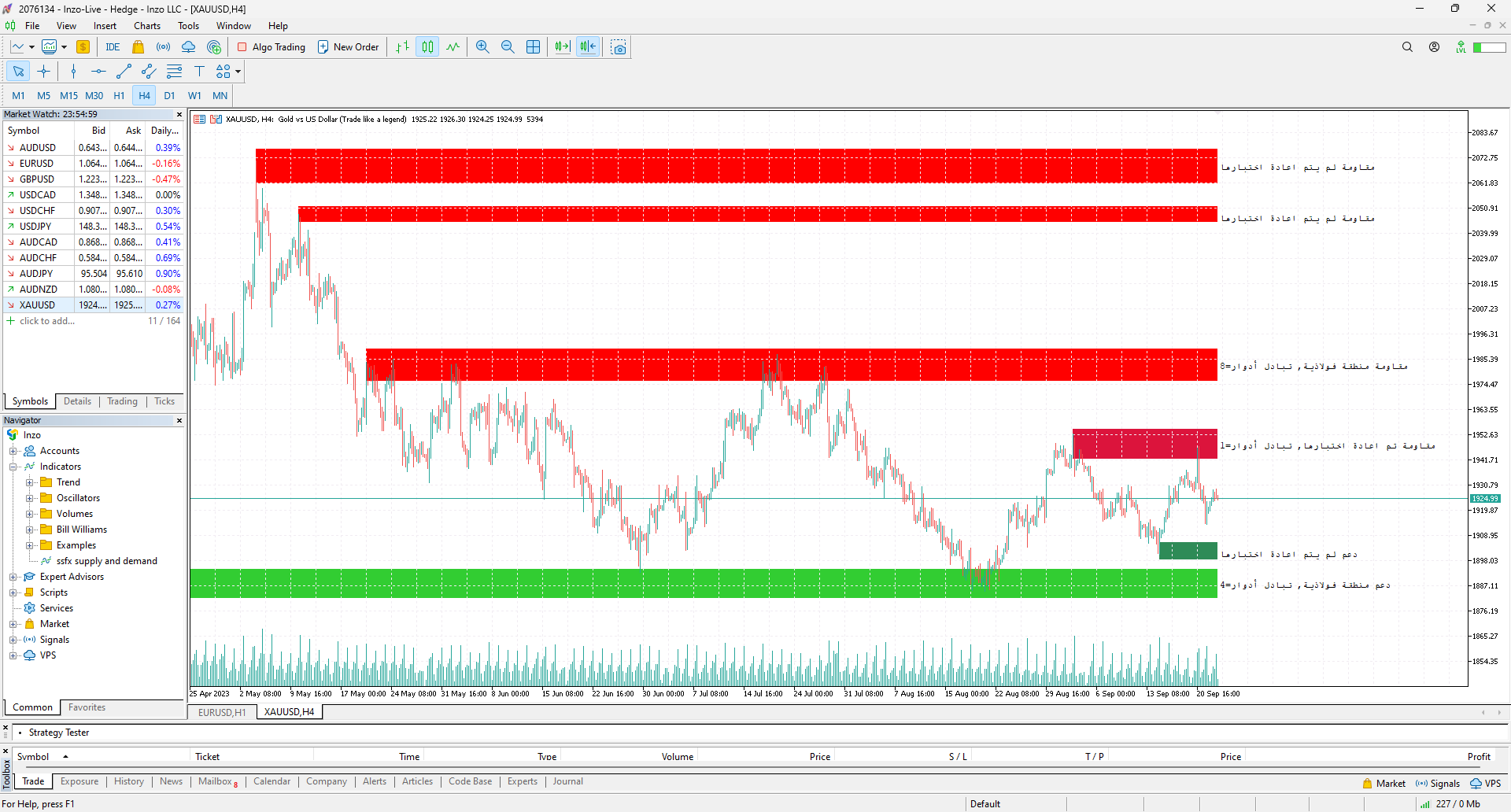This screenshot has height=812, width=1511.
Task: Expand the Indicators tree in Navigator
Action: click(x=13, y=466)
